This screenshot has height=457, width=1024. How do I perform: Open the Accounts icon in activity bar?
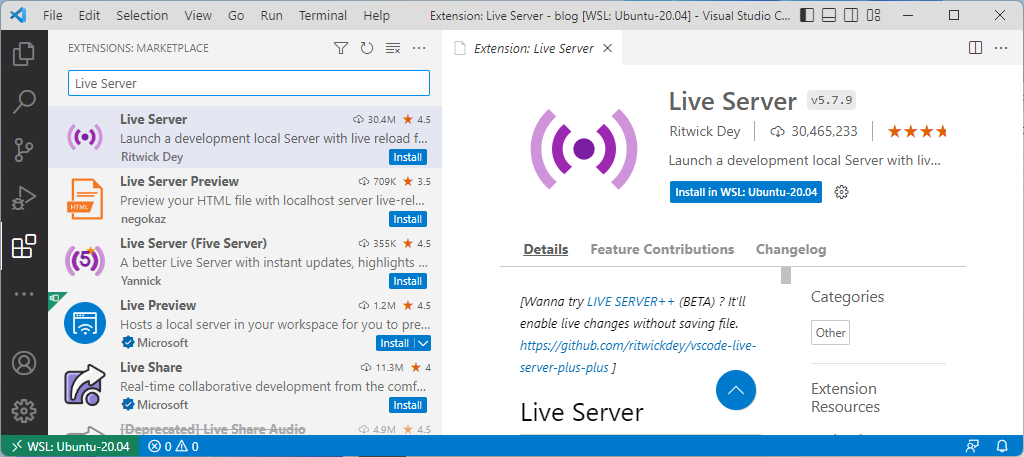tap(24, 364)
